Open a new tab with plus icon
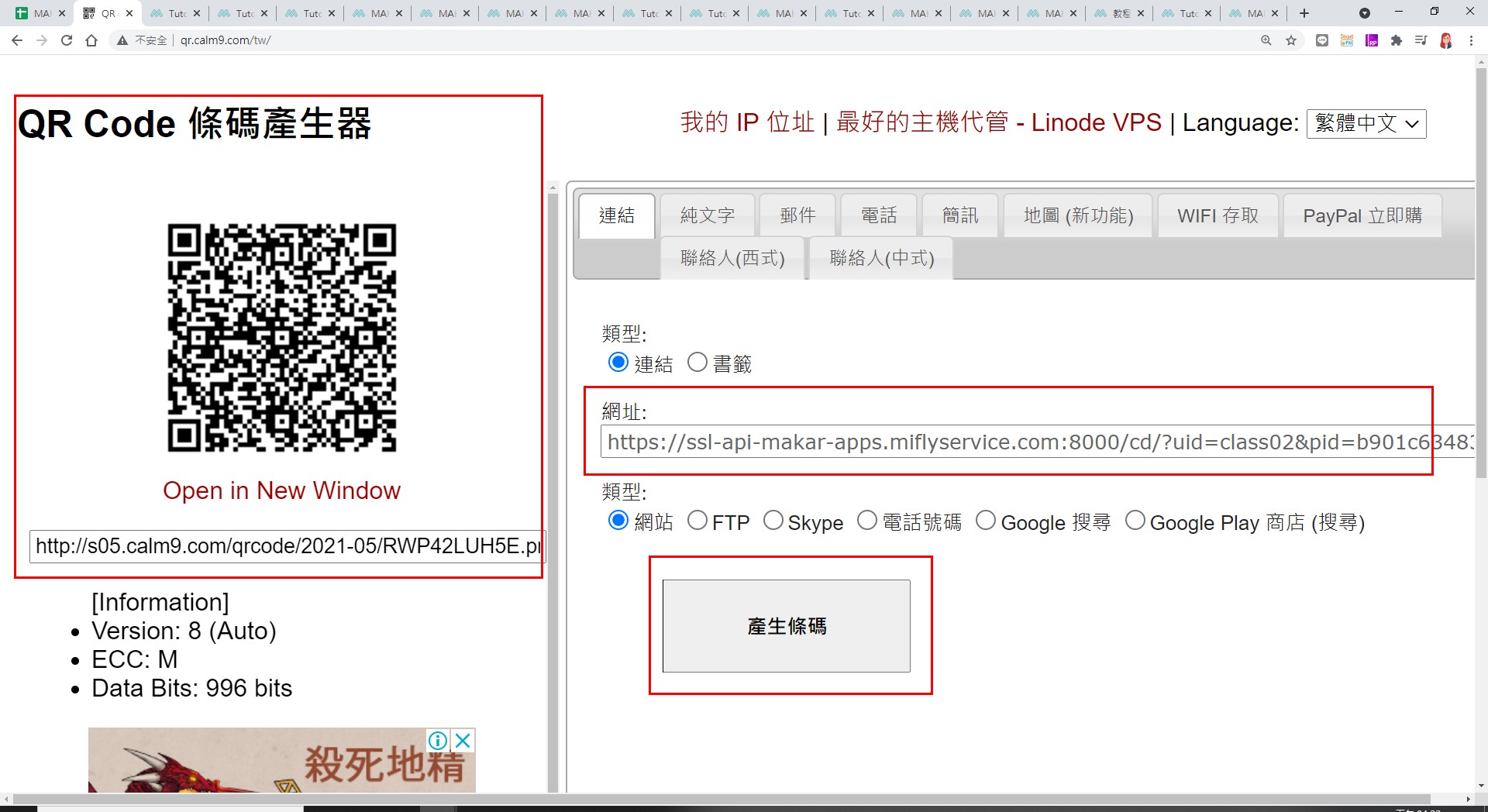Viewport: 1488px width, 812px height. click(x=1304, y=13)
